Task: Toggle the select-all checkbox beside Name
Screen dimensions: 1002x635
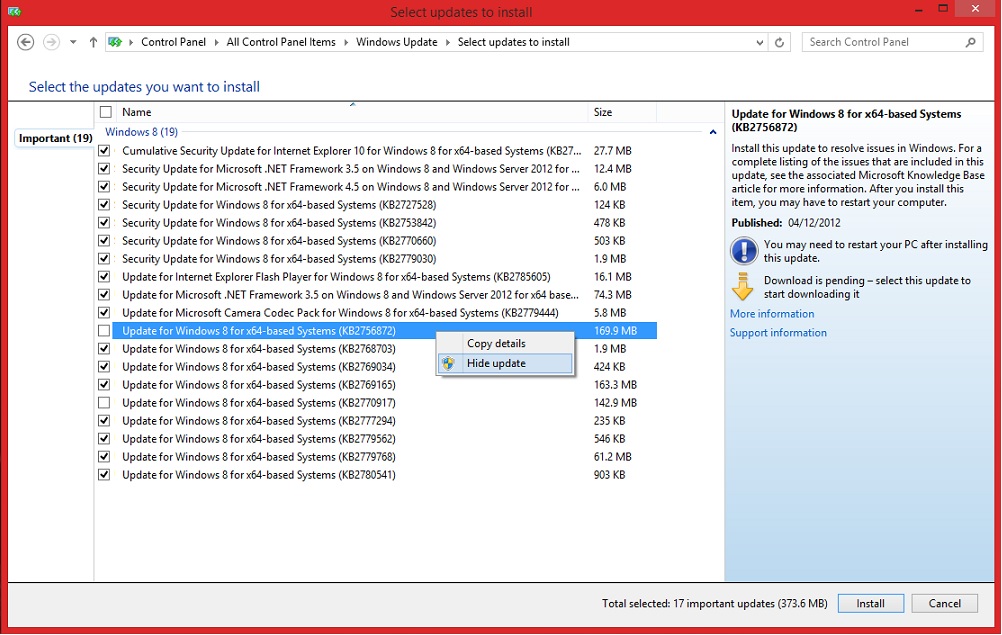Action: (106, 112)
